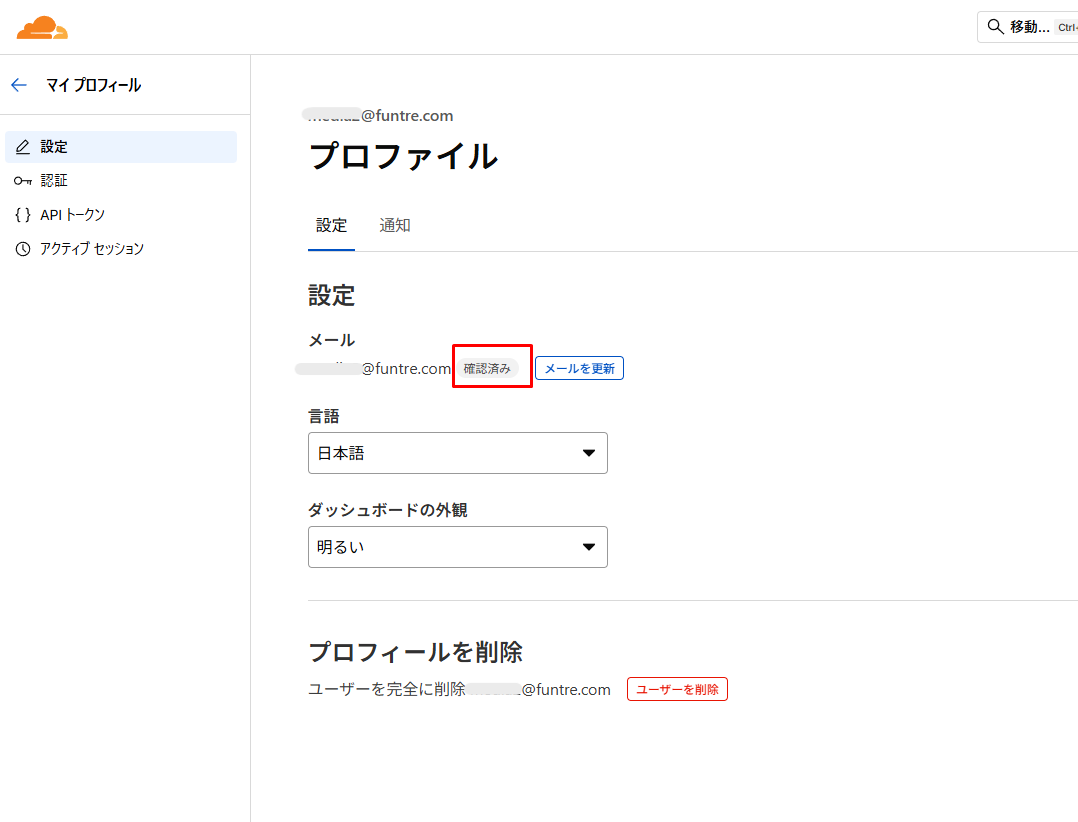Open the 言語 dropdown showing 日本語
Viewport: 1078px width, 822px height.
pyautogui.click(x=457, y=453)
